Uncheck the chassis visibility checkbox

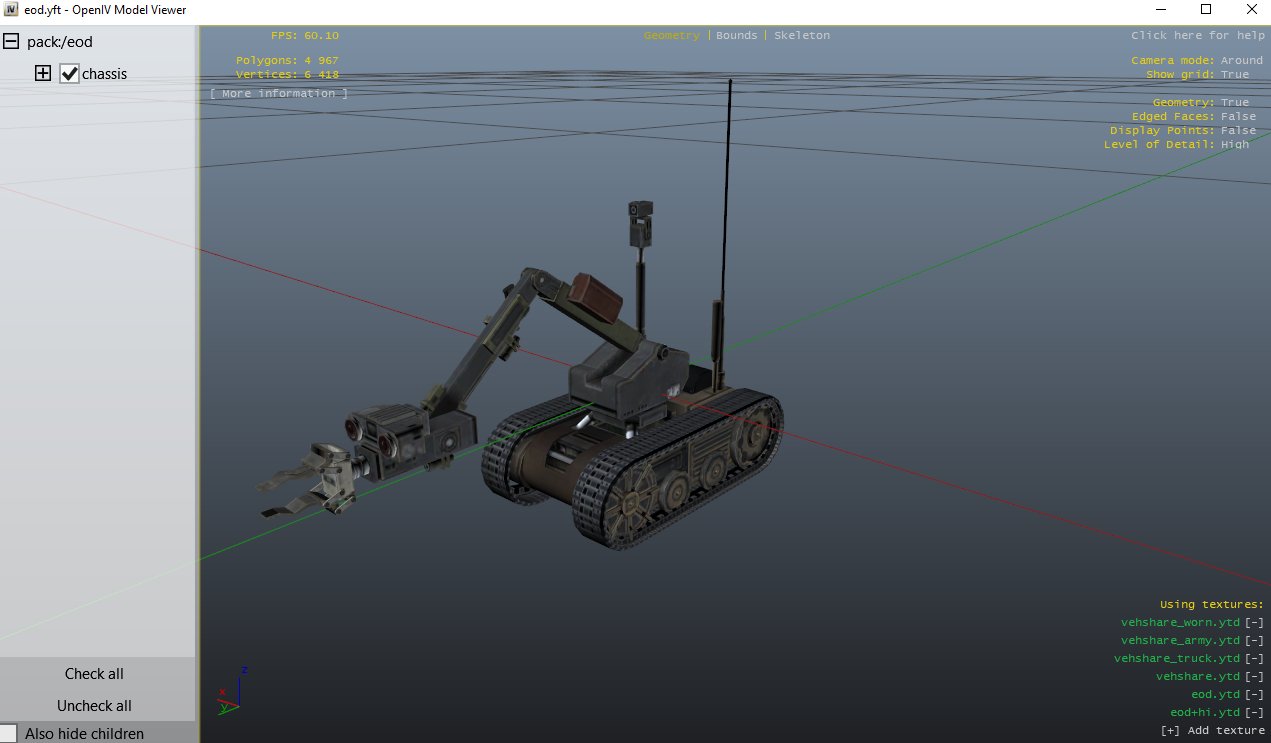coord(69,73)
